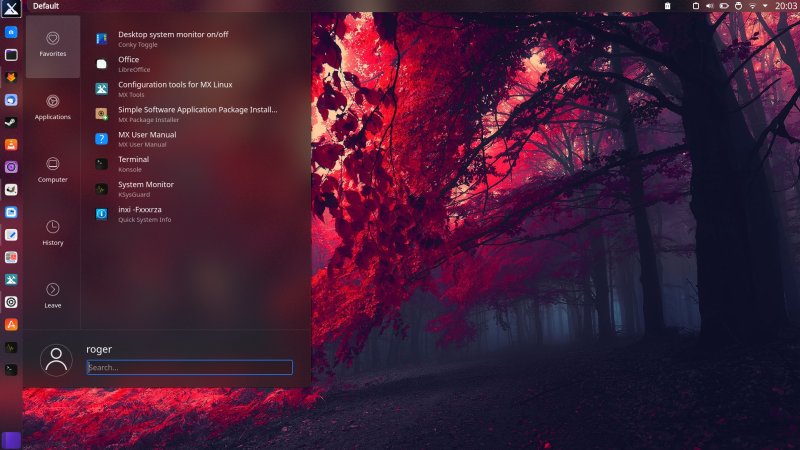Viewport: 800px width, 450px height.
Task: Click the launcher Search field
Action: coord(189,367)
